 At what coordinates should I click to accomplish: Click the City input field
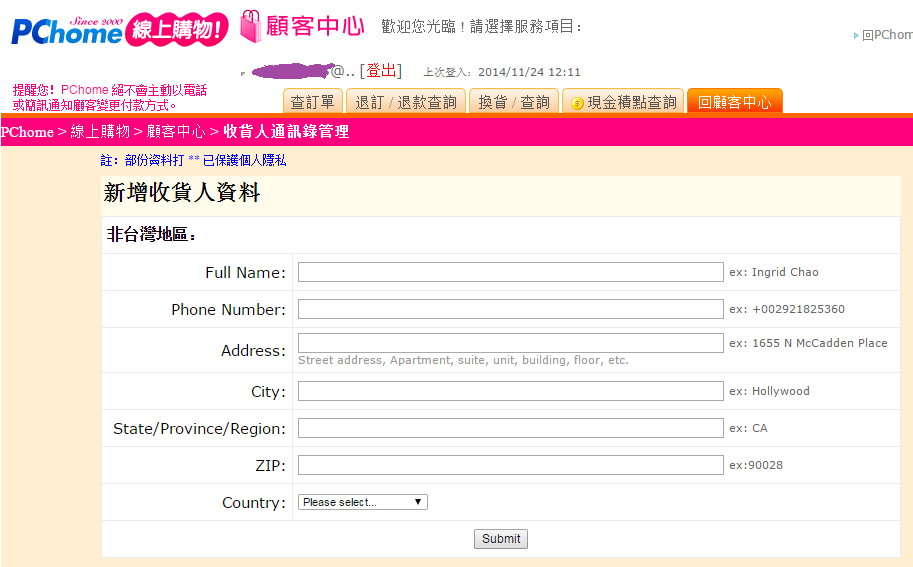pyautogui.click(x=510, y=391)
